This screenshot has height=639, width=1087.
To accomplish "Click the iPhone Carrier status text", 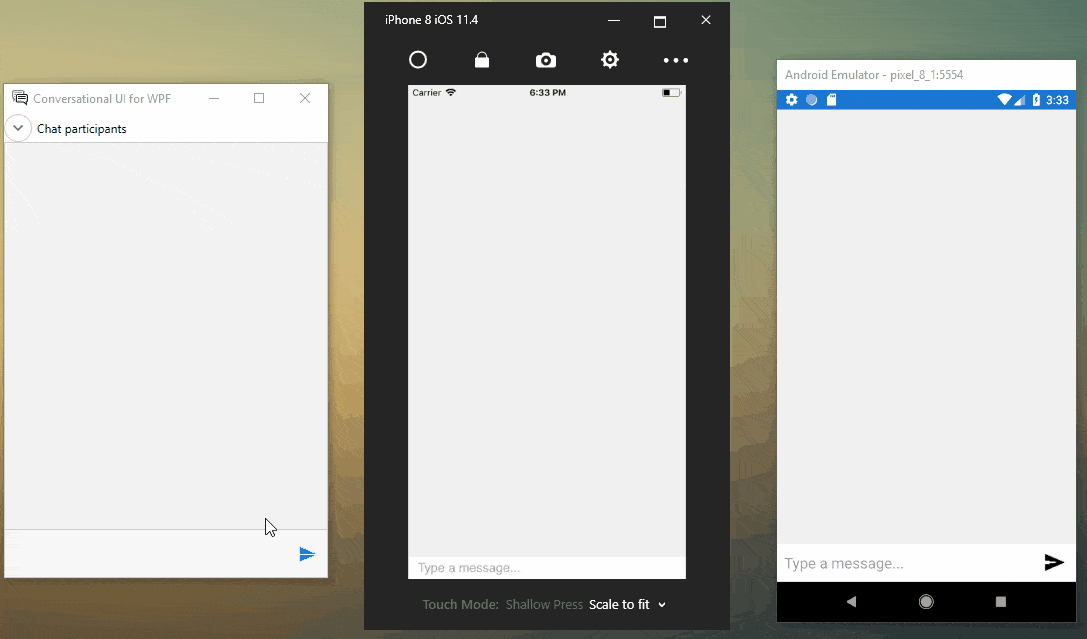I will (x=426, y=92).
